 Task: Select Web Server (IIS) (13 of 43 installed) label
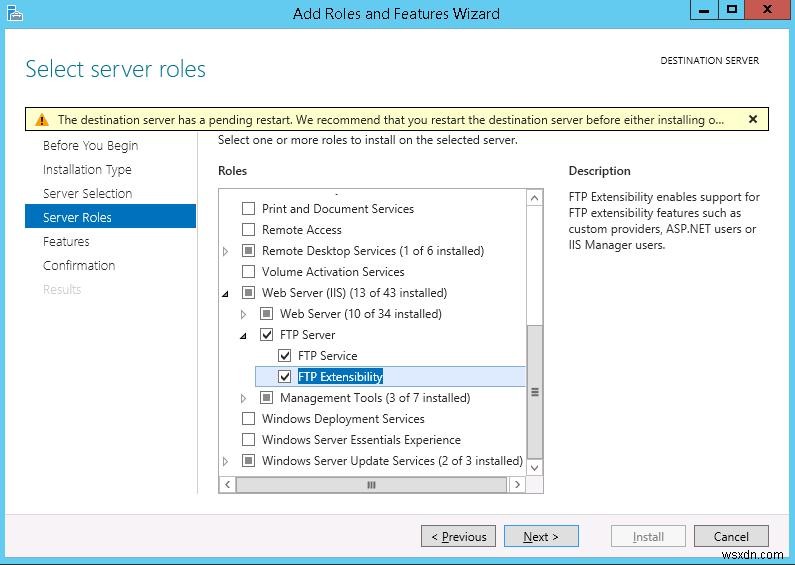[x=354, y=293]
